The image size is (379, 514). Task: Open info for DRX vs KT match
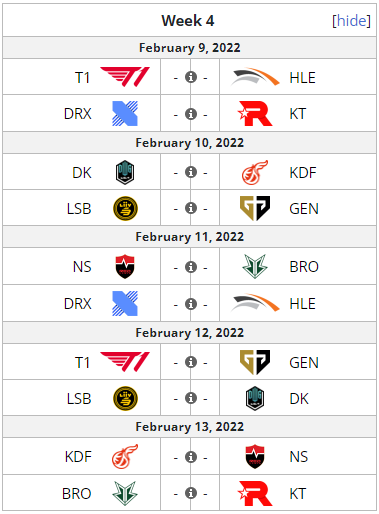pyautogui.click(x=191, y=114)
